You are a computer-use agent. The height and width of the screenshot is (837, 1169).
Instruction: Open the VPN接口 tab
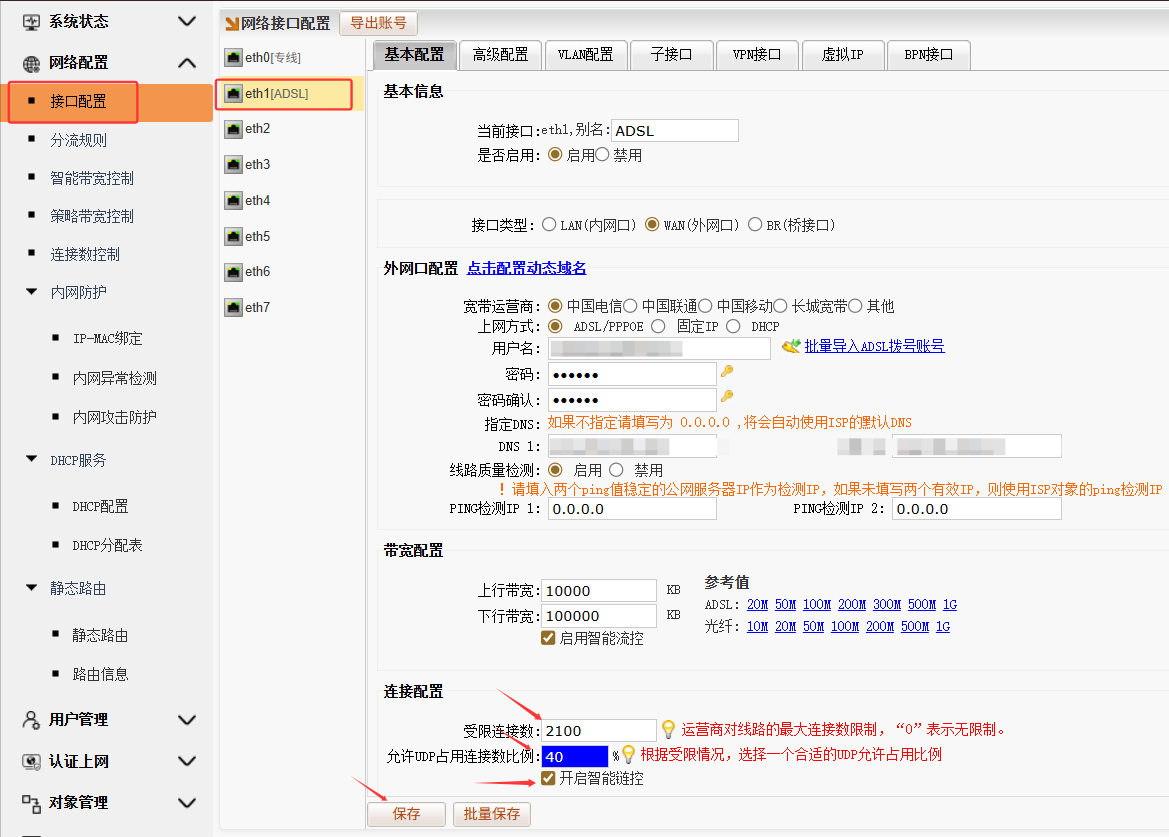coord(757,55)
